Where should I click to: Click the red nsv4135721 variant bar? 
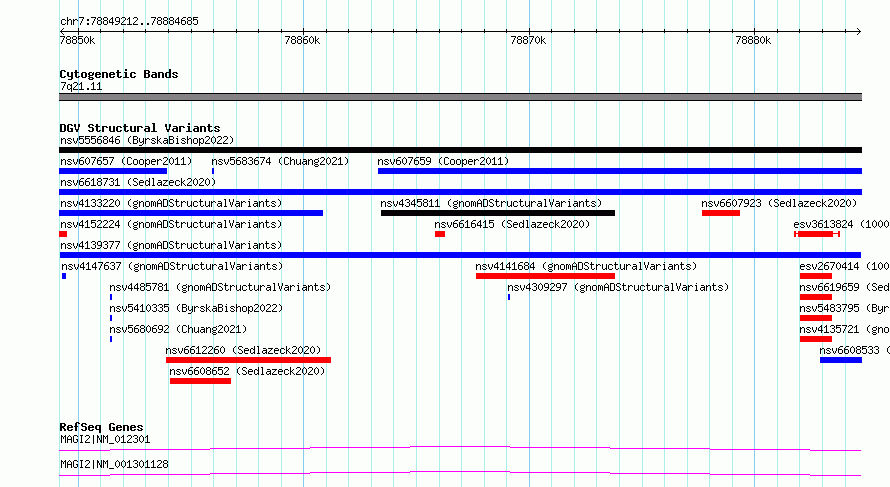816,339
